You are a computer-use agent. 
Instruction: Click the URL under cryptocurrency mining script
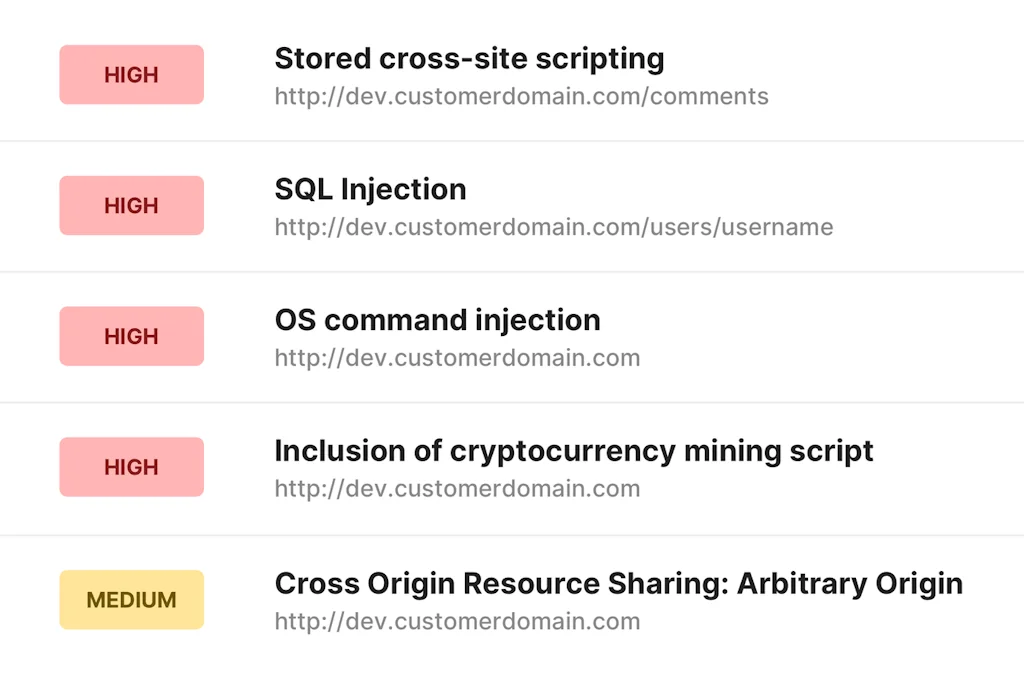[457, 489]
